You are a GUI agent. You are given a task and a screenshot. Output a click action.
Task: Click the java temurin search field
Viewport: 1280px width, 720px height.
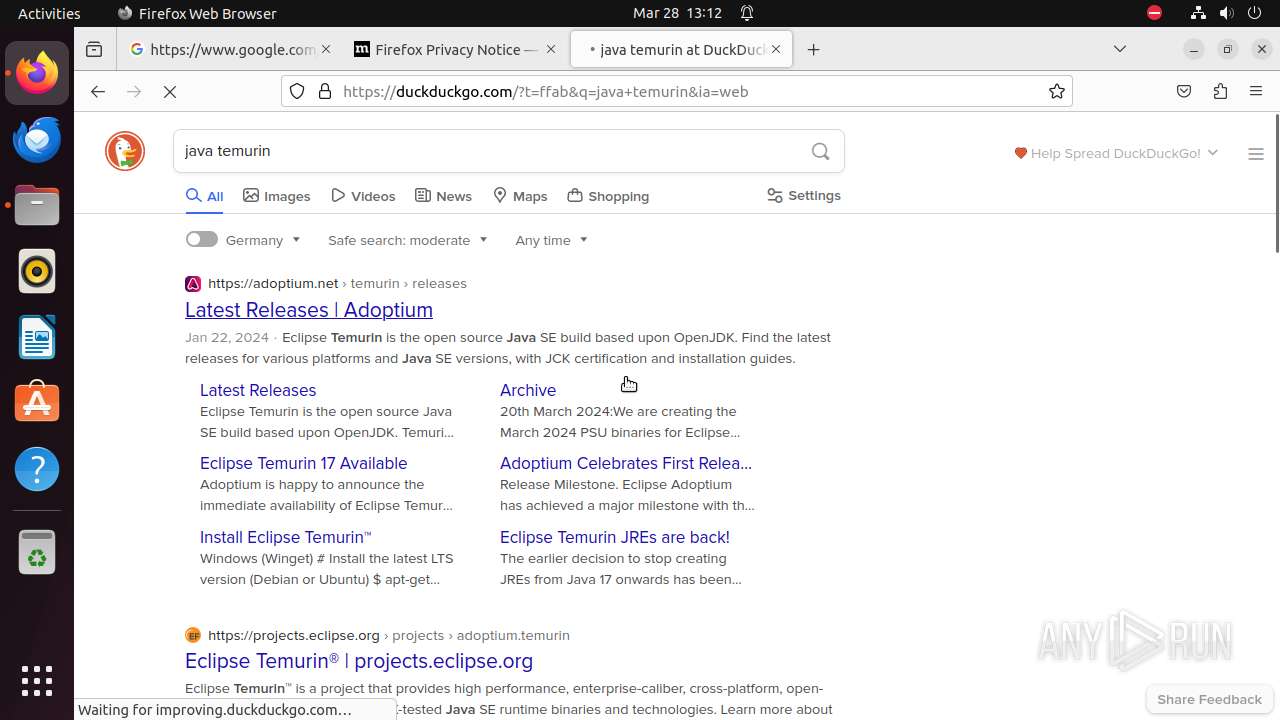490,151
